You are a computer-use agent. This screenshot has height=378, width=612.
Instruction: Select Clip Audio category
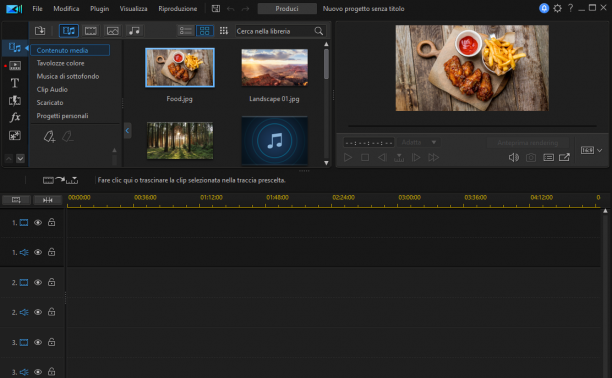(52, 89)
